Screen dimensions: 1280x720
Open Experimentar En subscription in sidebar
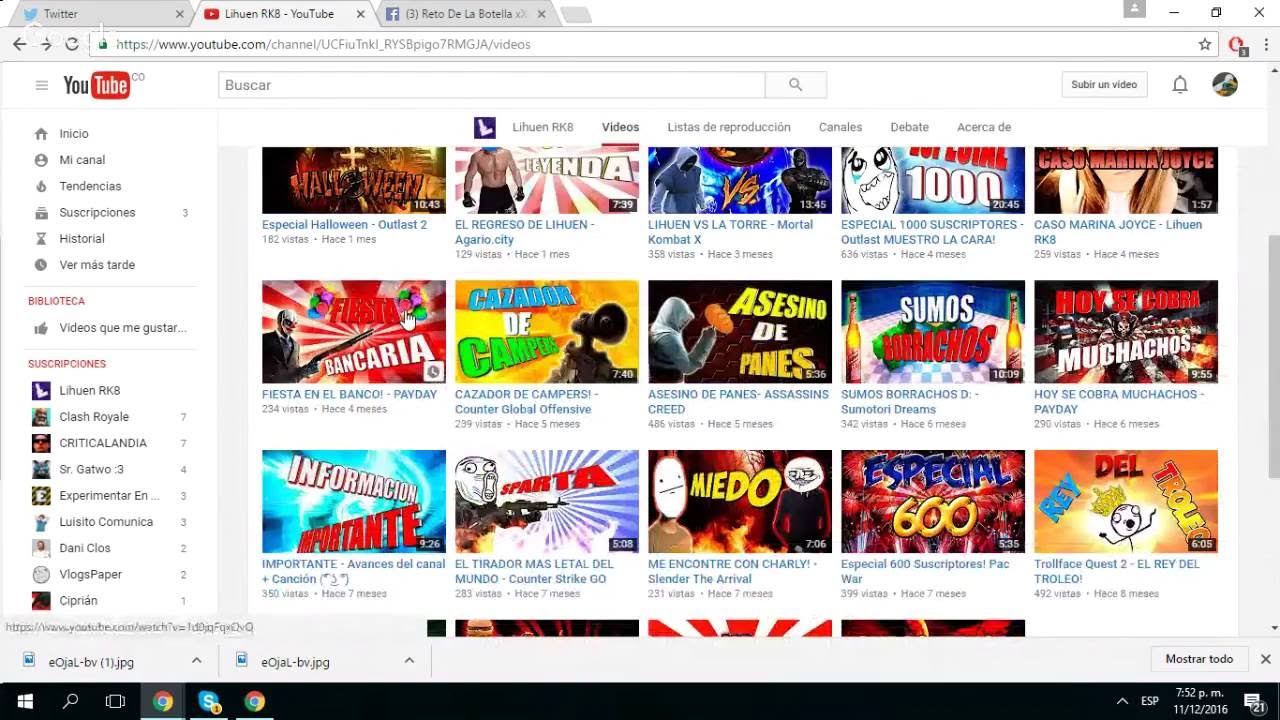pyautogui.click(x=109, y=496)
